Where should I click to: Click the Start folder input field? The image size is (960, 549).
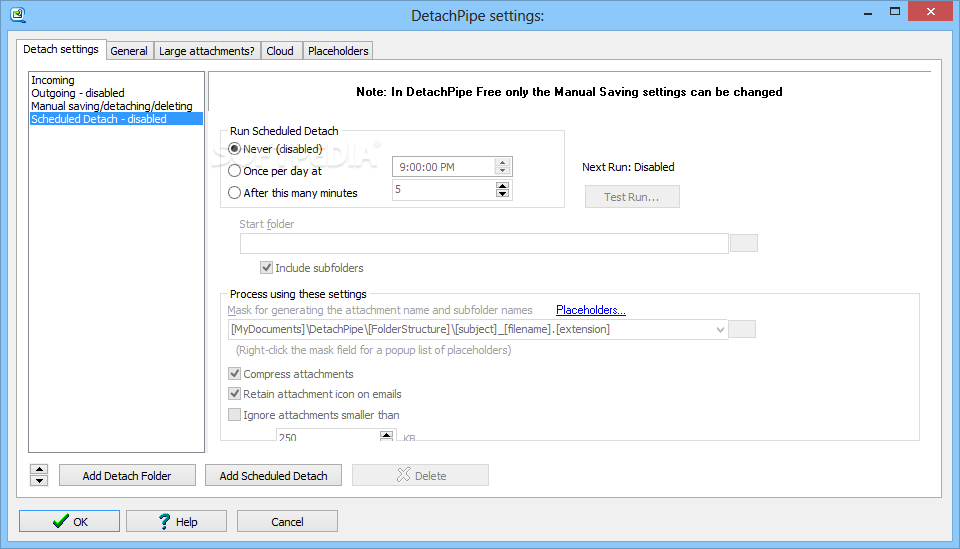pos(484,244)
